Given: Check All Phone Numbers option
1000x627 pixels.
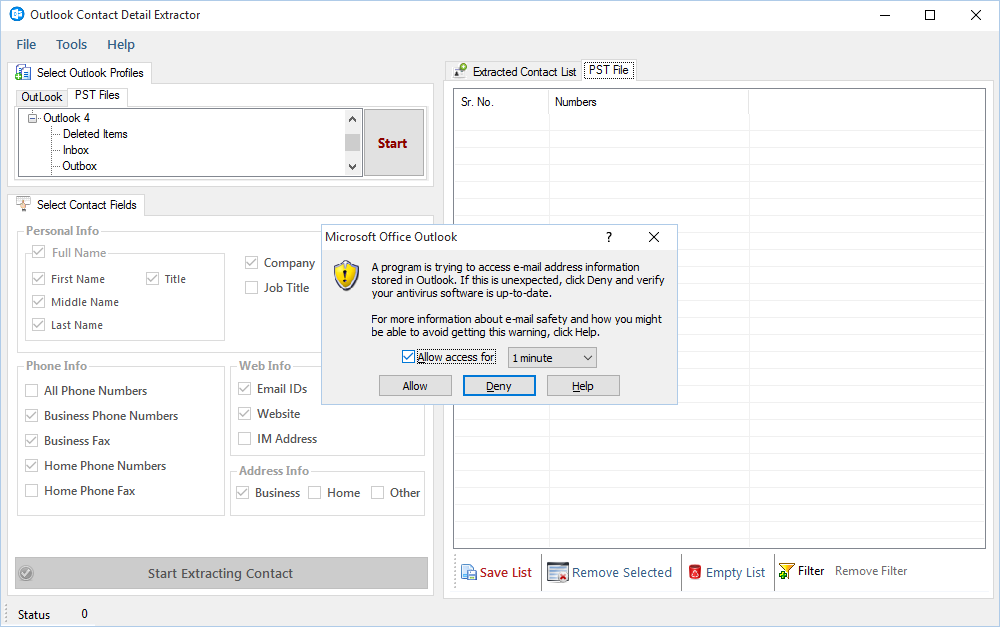Looking at the screenshot, I should tap(31, 390).
